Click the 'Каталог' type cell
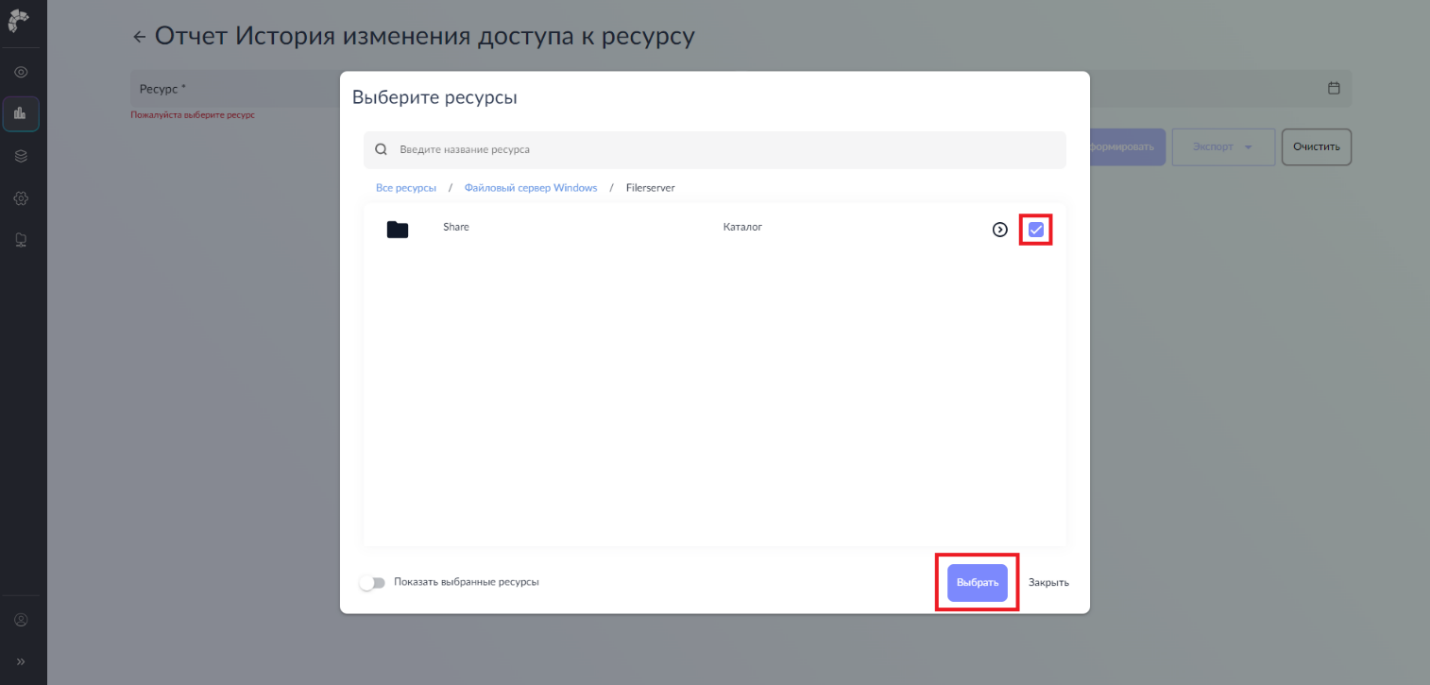Image resolution: width=1430 pixels, height=685 pixels. [x=743, y=227]
